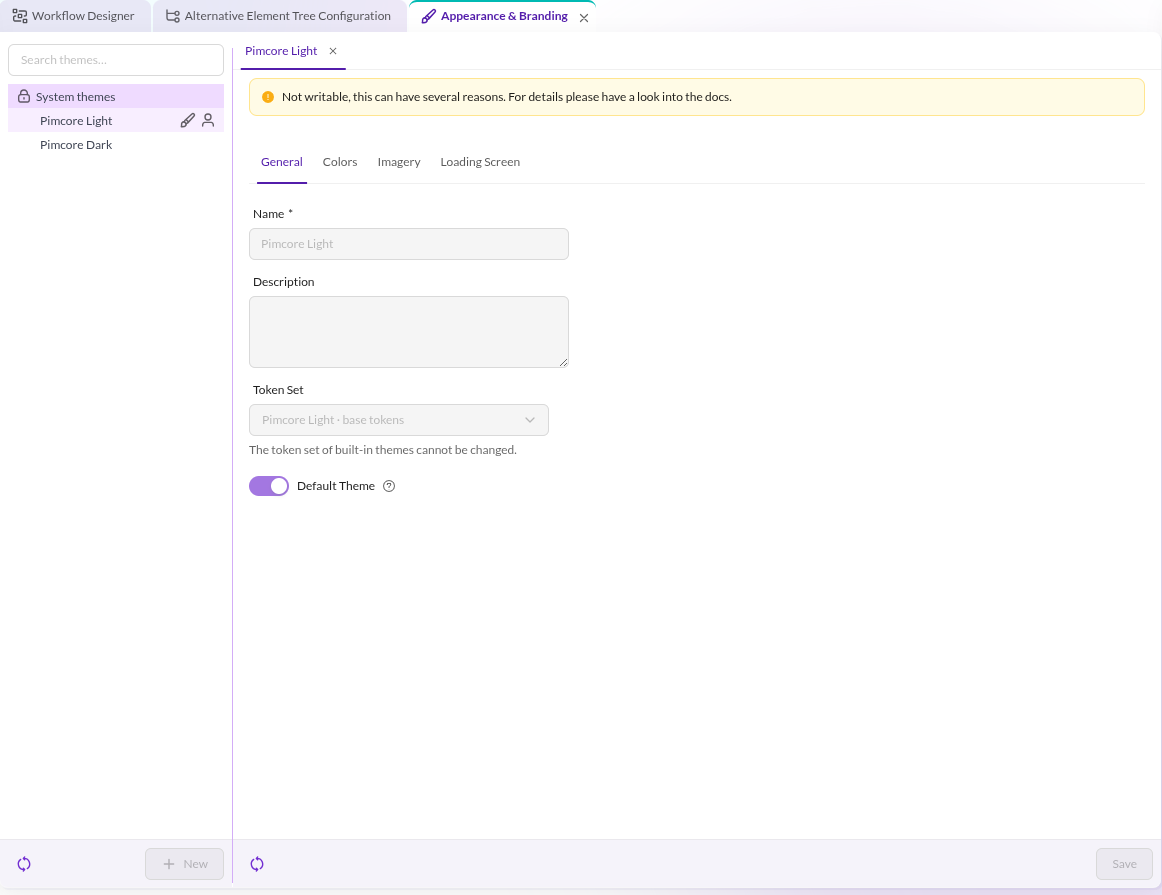The image size is (1162, 895).
Task: Click the Default Theme help icon
Action: point(389,486)
